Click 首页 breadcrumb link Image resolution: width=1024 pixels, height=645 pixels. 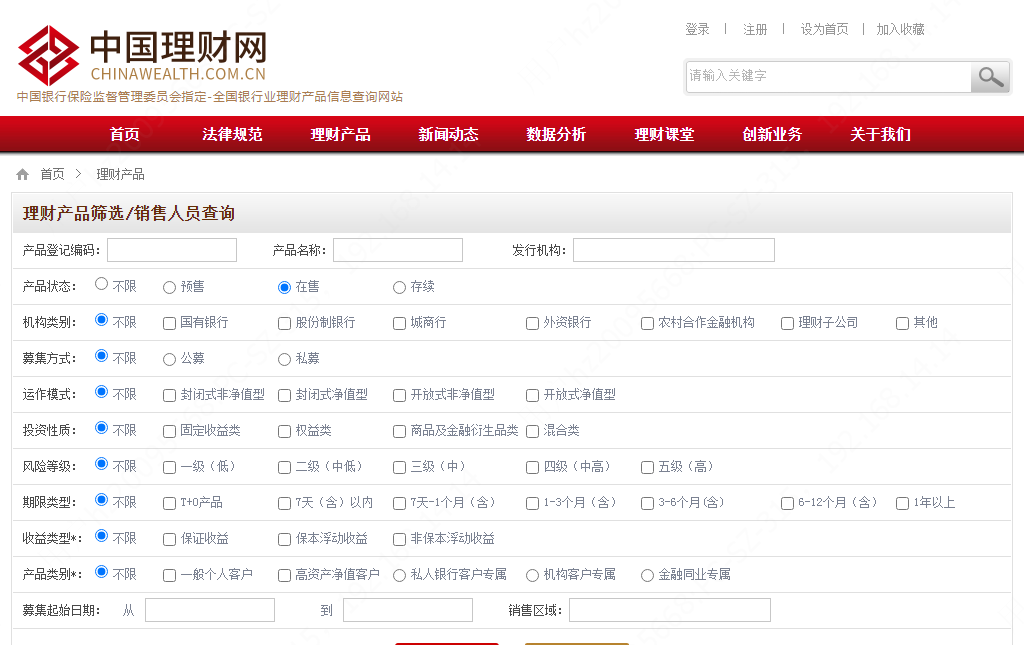(x=52, y=174)
